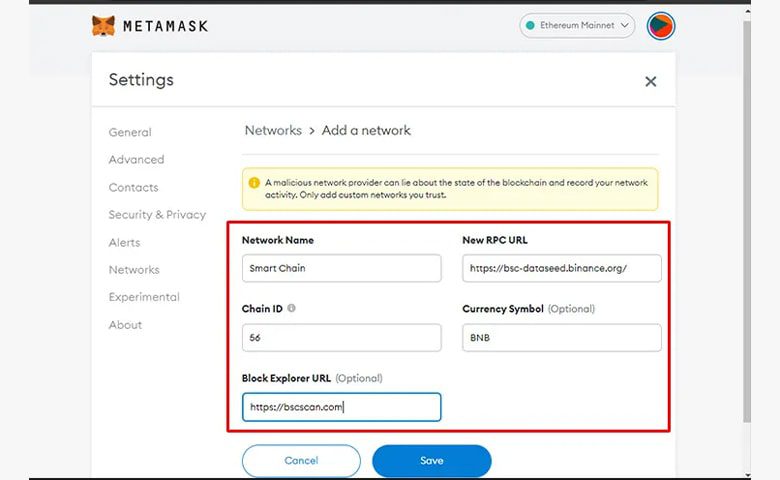
Task: Open the General settings tab
Action: click(130, 132)
